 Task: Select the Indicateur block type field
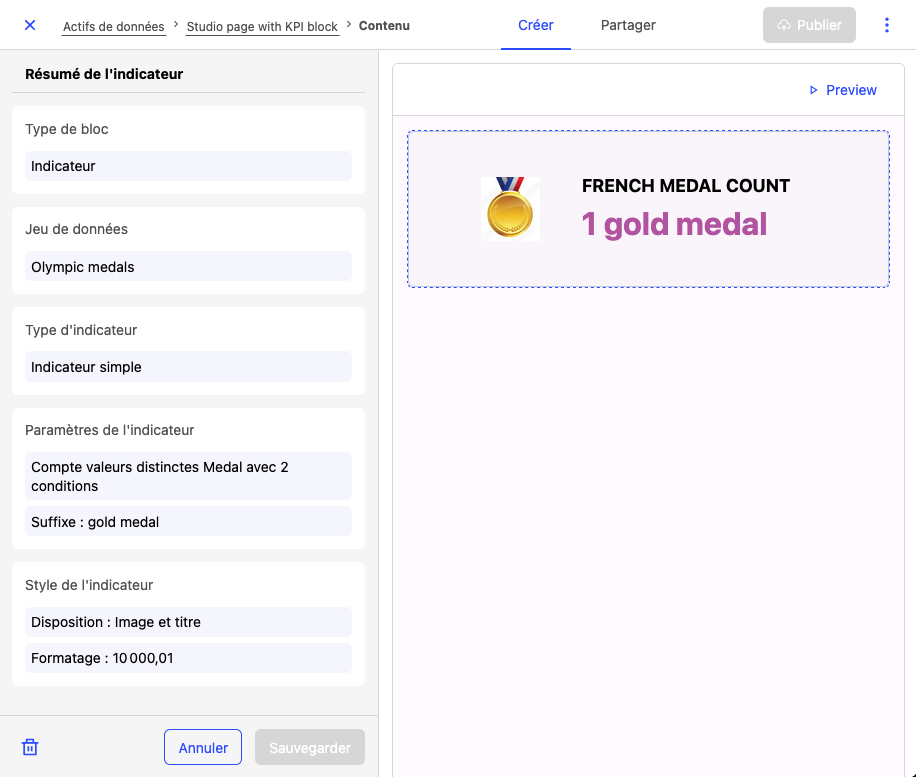(188, 166)
